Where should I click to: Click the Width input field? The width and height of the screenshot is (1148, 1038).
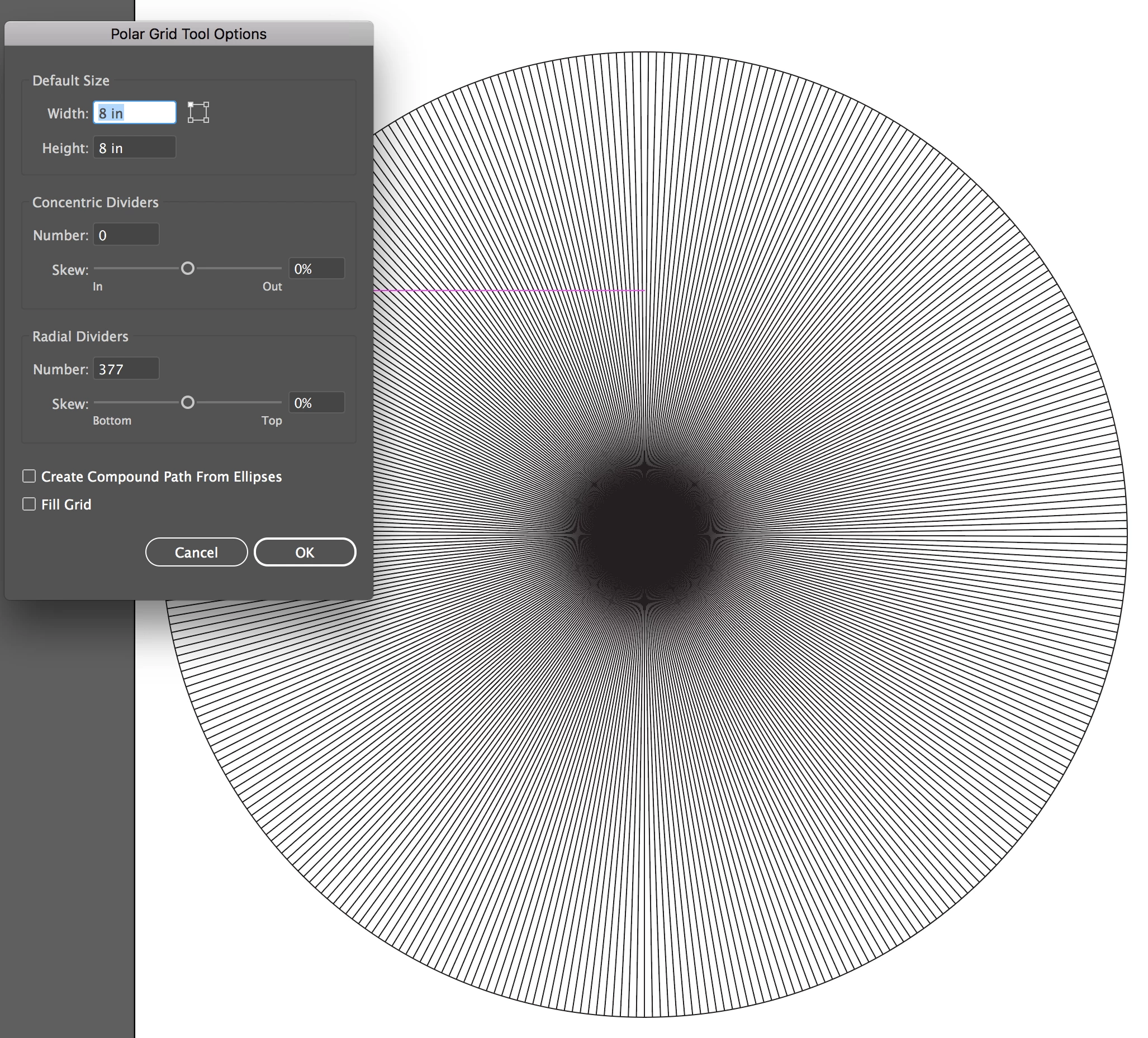pyautogui.click(x=135, y=113)
